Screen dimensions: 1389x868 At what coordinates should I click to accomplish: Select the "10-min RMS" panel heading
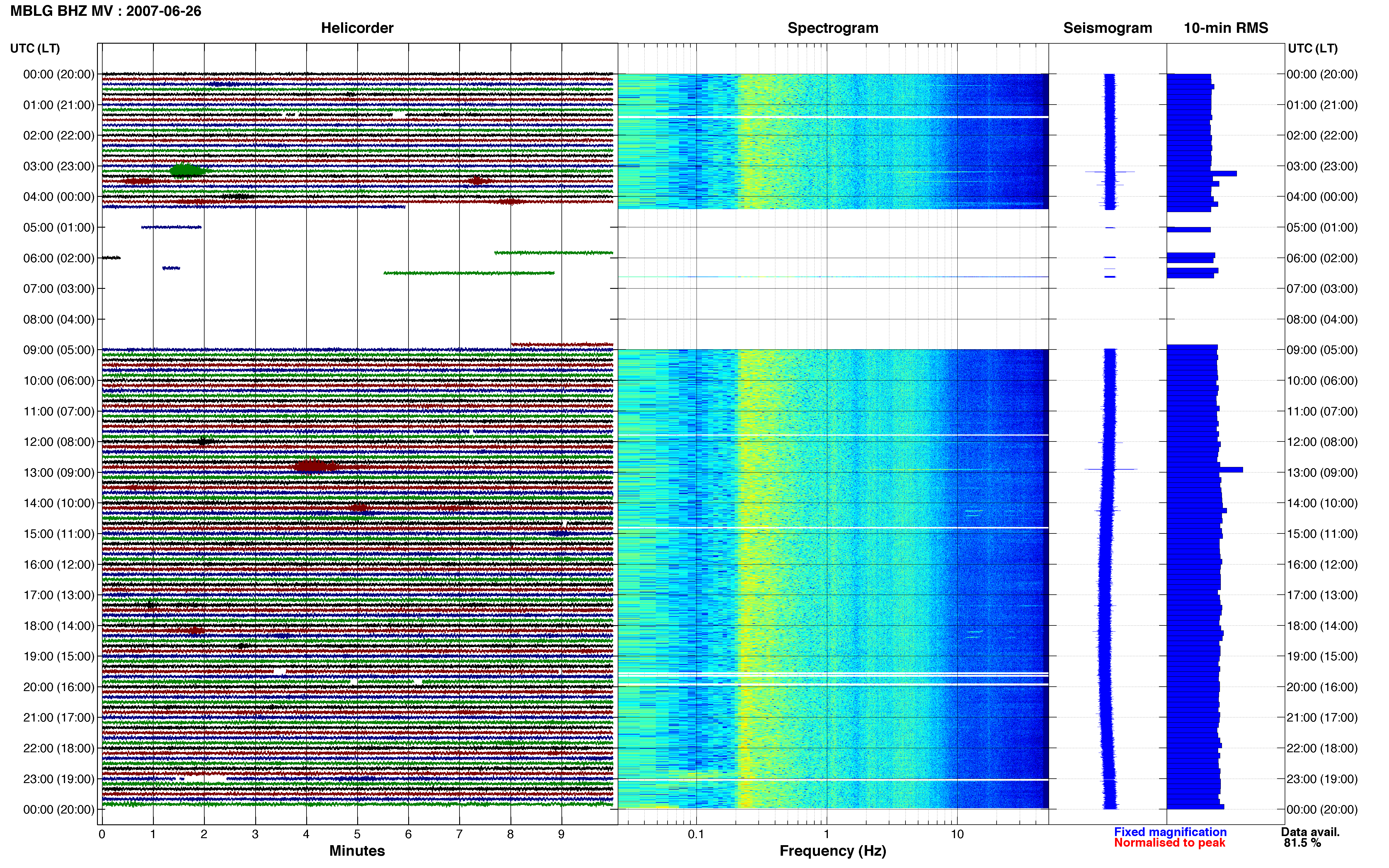[x=1226, y=28]
